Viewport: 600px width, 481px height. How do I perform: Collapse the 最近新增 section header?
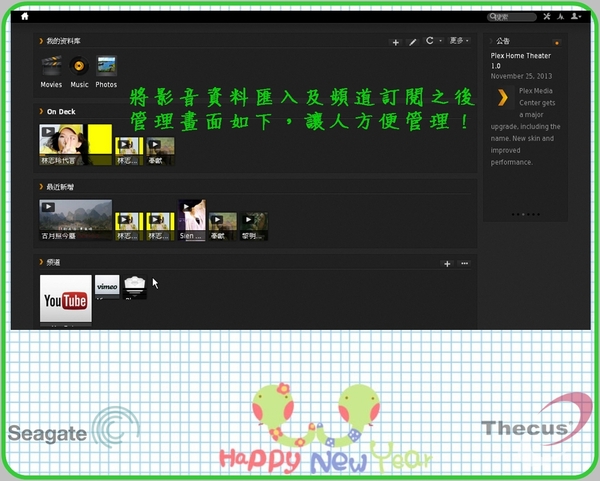tap(56, 187)
